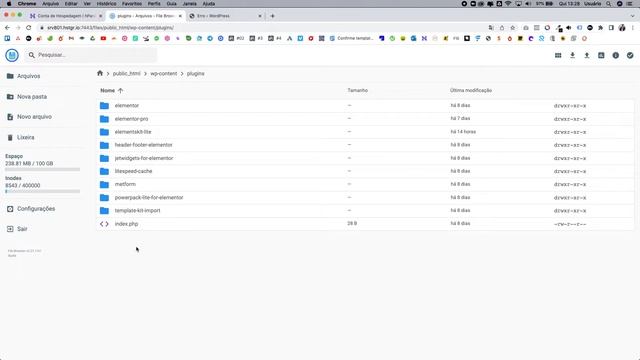Select the elementskit-lite folder name
The image size is (640, 360).
133,132
